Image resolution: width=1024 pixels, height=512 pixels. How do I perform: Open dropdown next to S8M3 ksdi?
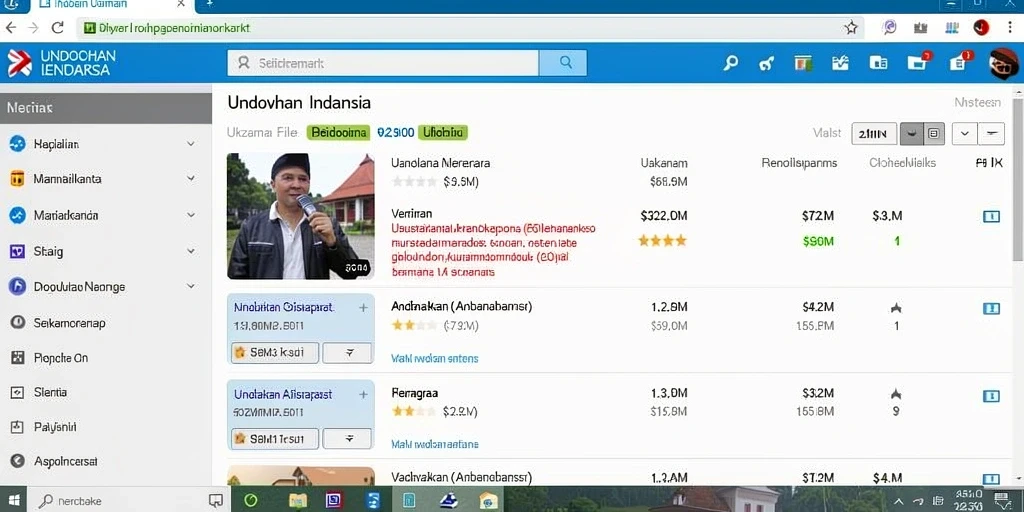coord(347,353)
